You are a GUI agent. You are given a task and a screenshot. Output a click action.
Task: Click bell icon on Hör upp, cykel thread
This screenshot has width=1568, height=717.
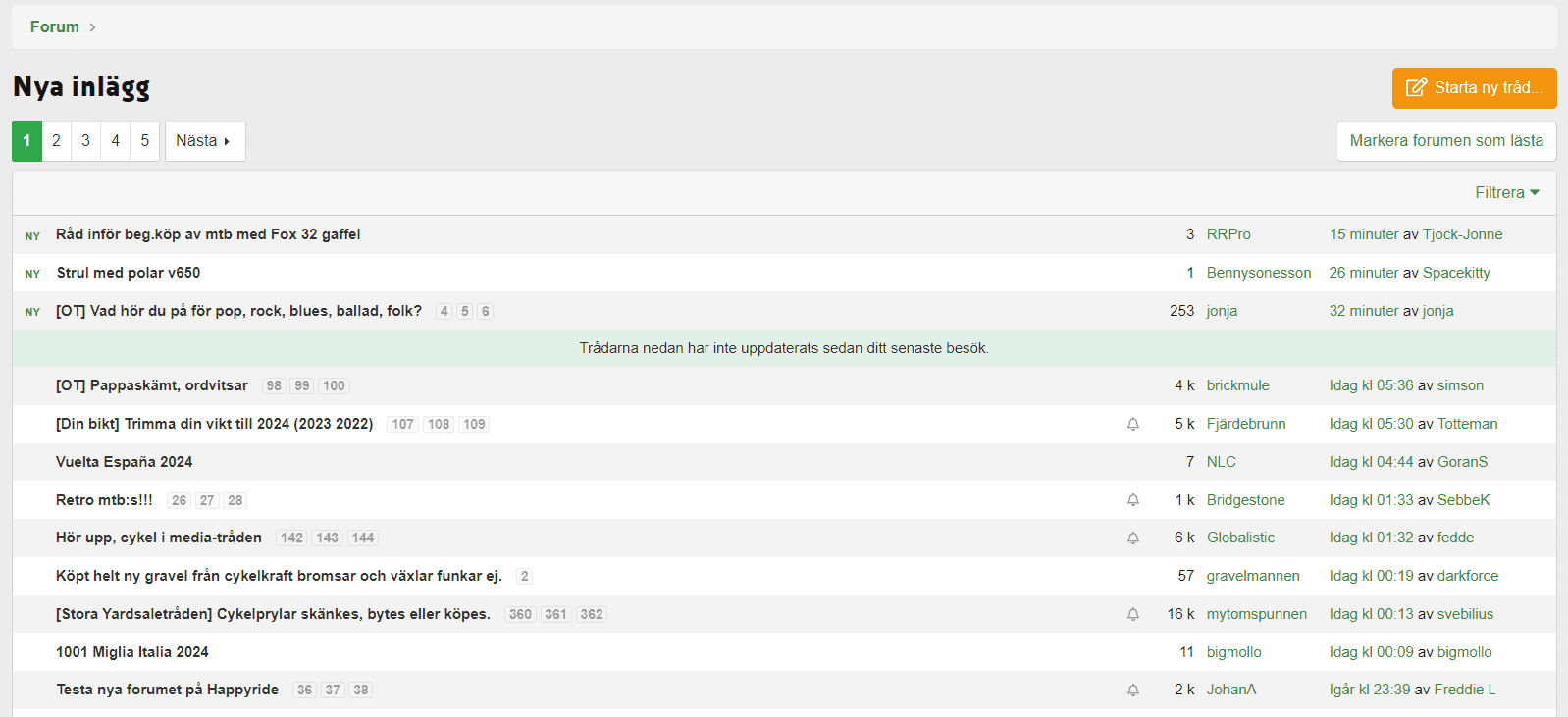click(x=1133, y=538)
